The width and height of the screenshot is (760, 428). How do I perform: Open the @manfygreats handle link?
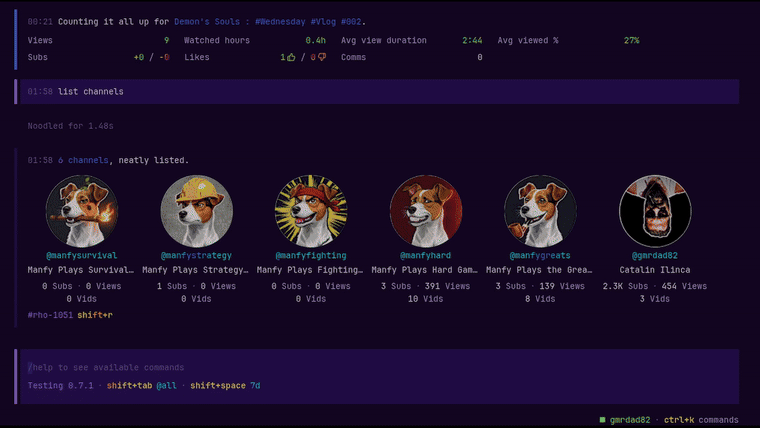click(x=540, y=255)
